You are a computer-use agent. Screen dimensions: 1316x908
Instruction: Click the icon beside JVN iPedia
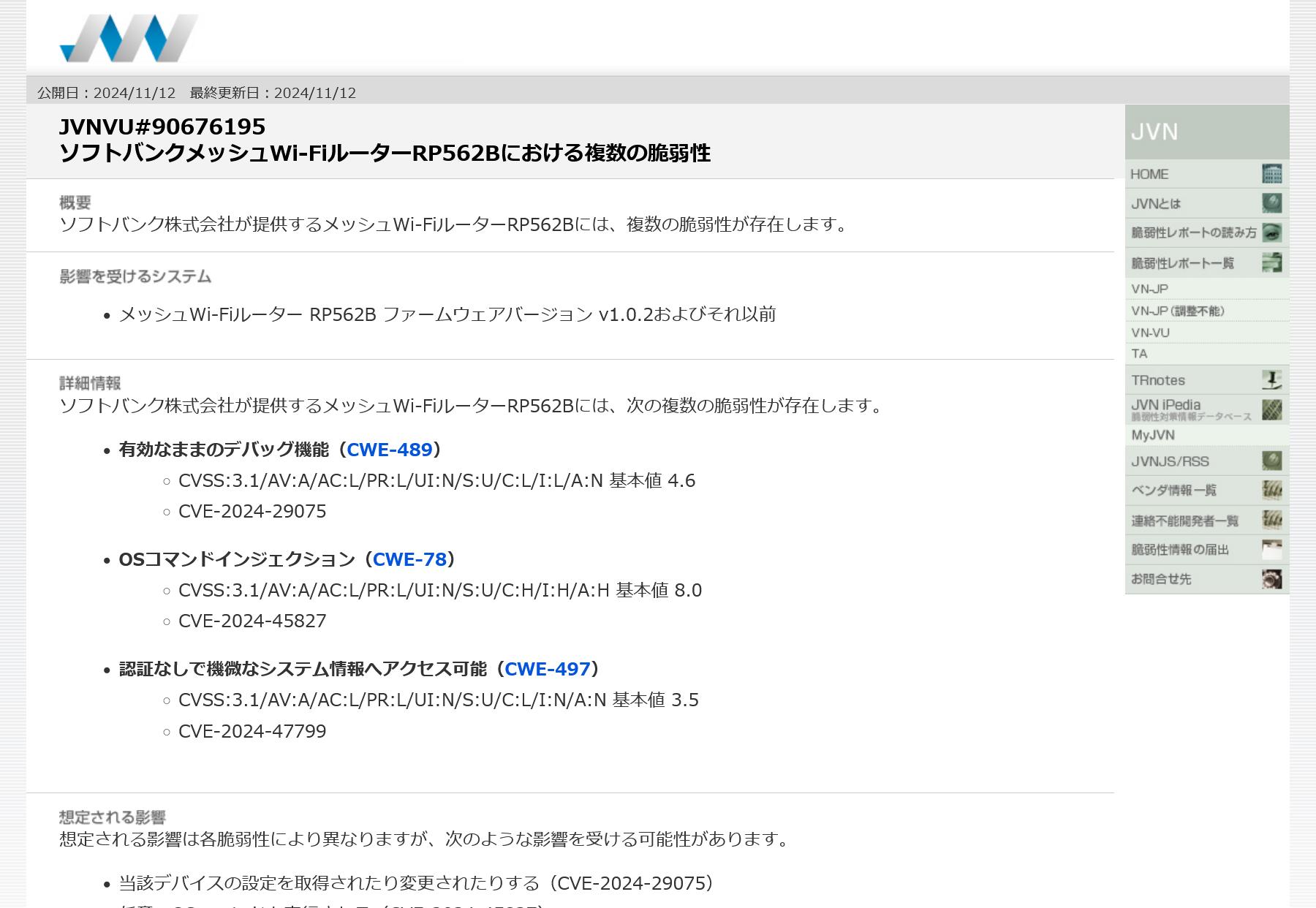(x=1272, y=409)
